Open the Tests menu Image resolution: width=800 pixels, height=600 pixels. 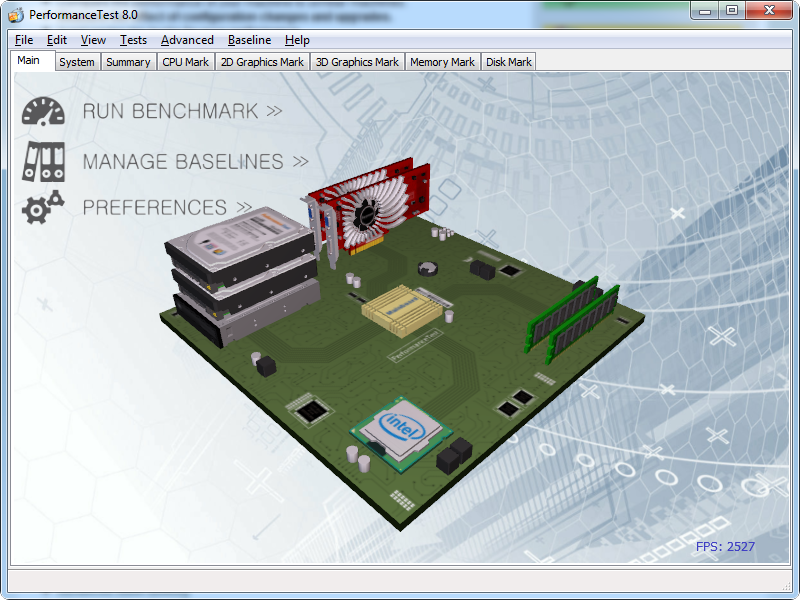pyautogui.click(x=133, y=40)
